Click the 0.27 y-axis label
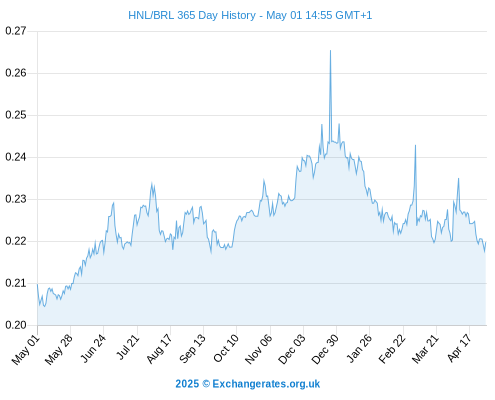This screenshot has width=495, height=400. tap(16, 31)
